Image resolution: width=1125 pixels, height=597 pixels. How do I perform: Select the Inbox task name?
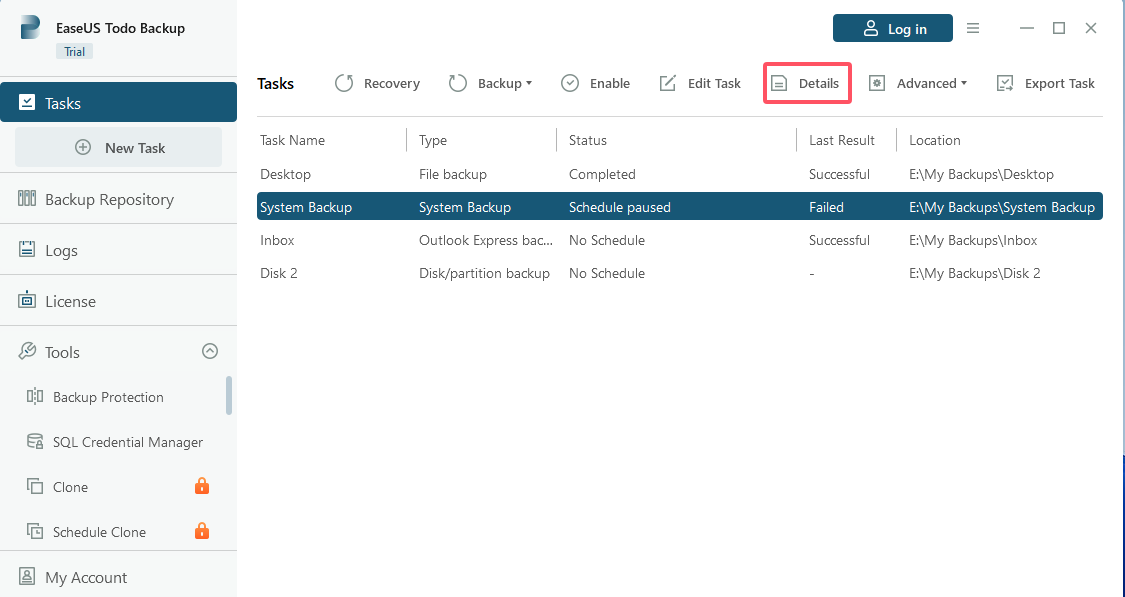(277, 240)
